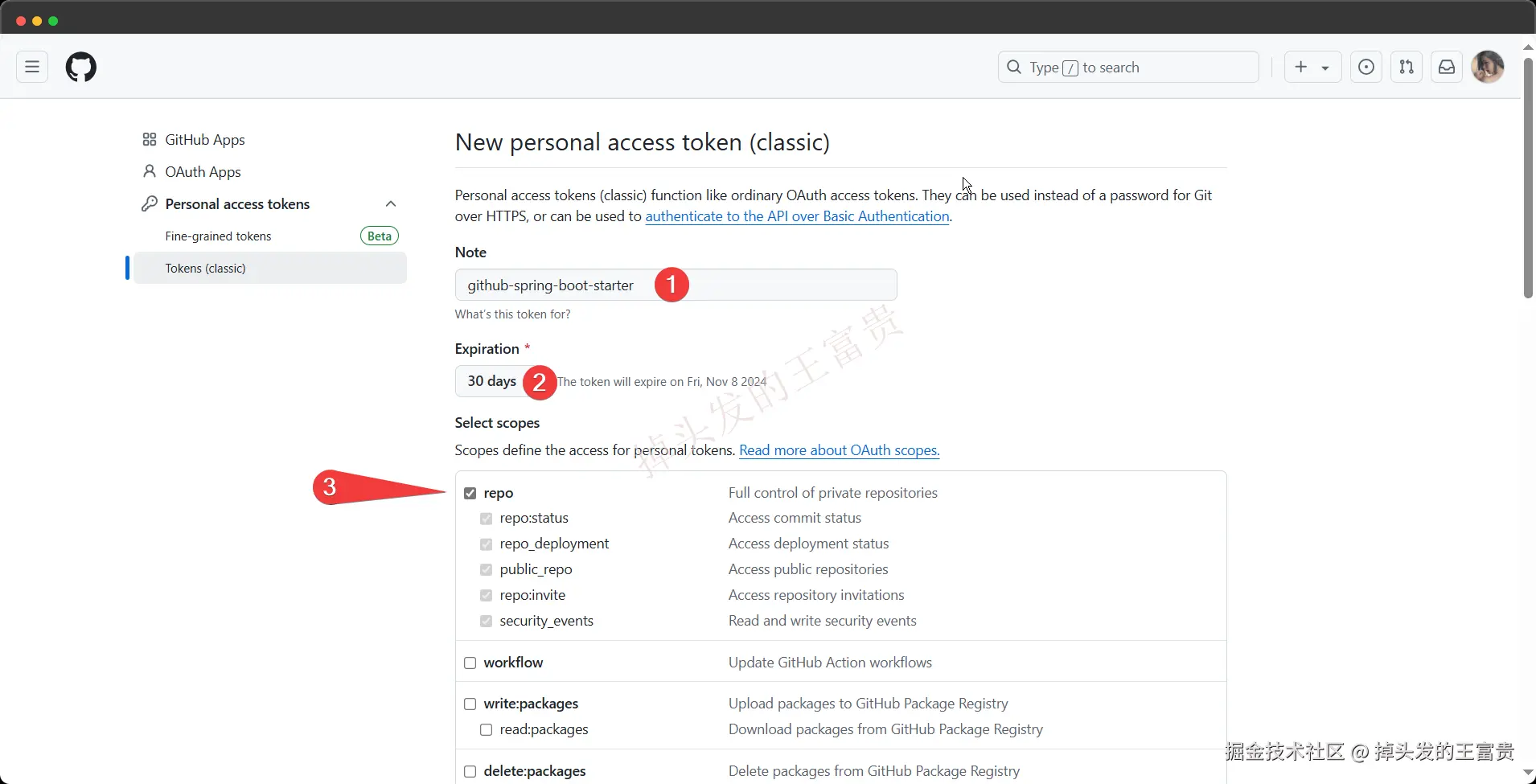Click 'Access deployment status' description

(x=808, y=544)
